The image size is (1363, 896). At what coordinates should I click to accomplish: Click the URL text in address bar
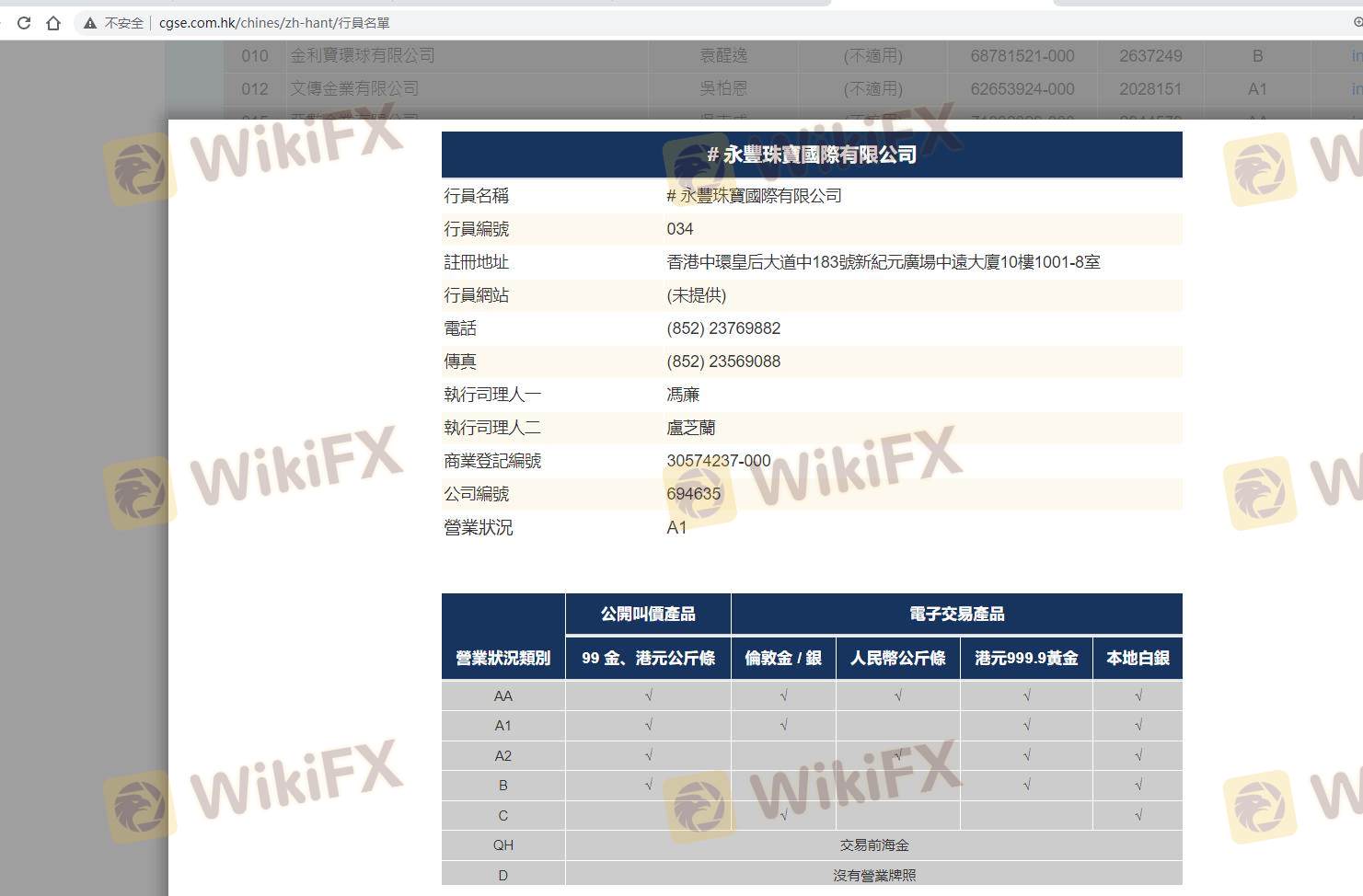(x=273, y=23)
